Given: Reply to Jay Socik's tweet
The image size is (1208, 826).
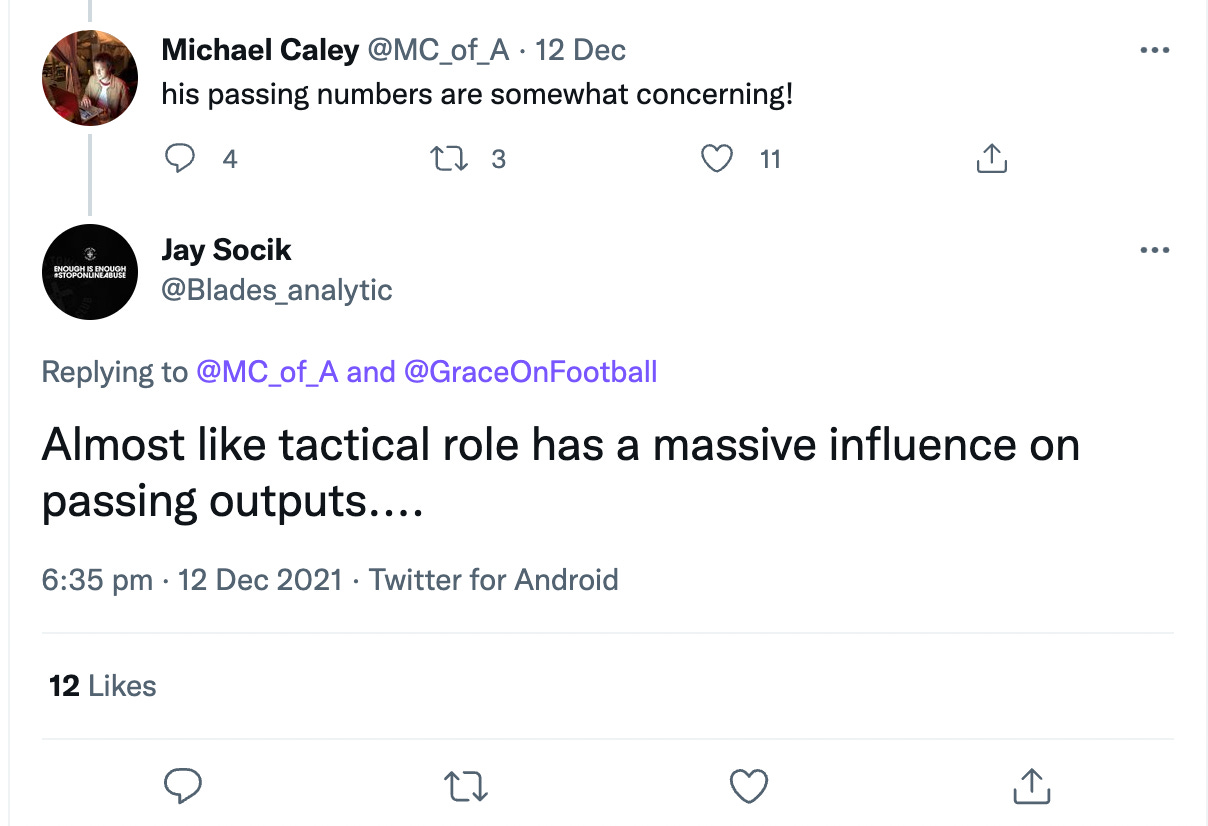Looking at the screenshot, I should [x=183, y=786].
